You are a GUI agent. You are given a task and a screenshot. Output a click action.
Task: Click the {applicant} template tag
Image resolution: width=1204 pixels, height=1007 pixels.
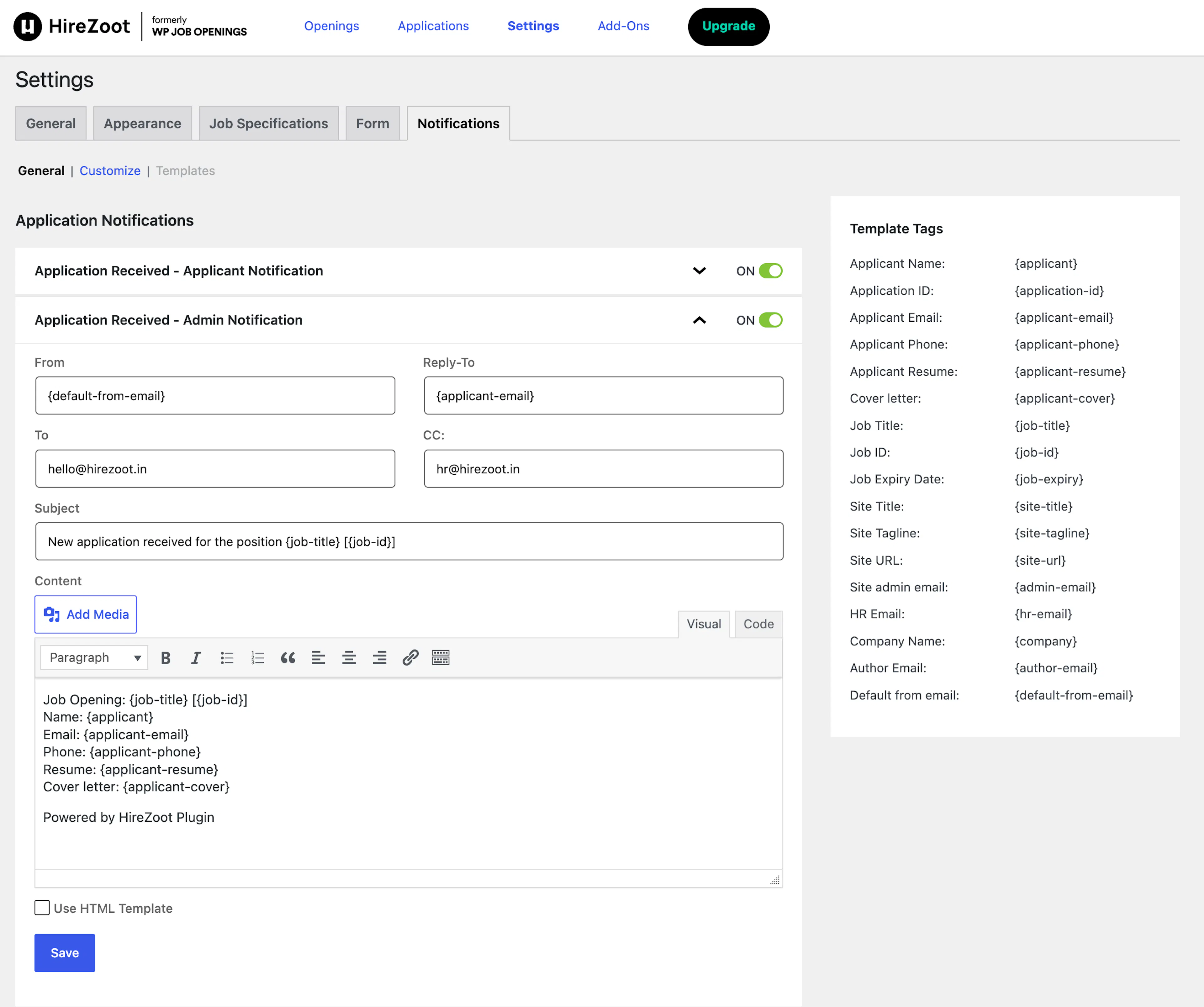[1046, 264]
